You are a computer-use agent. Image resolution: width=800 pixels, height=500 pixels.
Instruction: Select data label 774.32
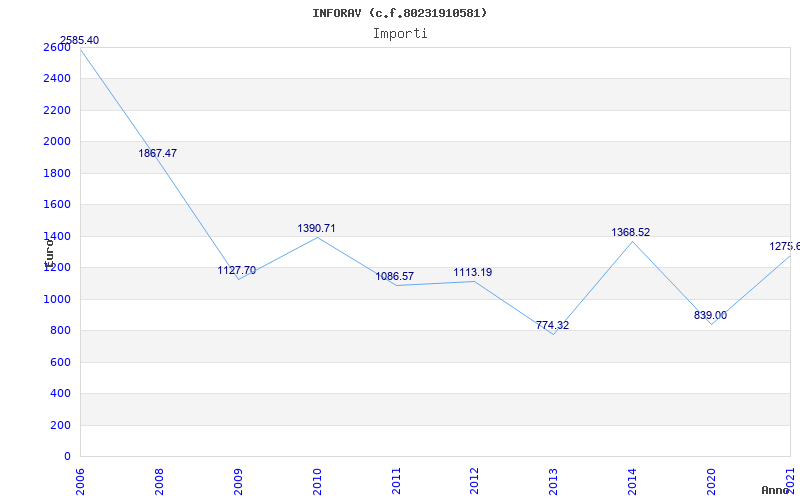553,325
